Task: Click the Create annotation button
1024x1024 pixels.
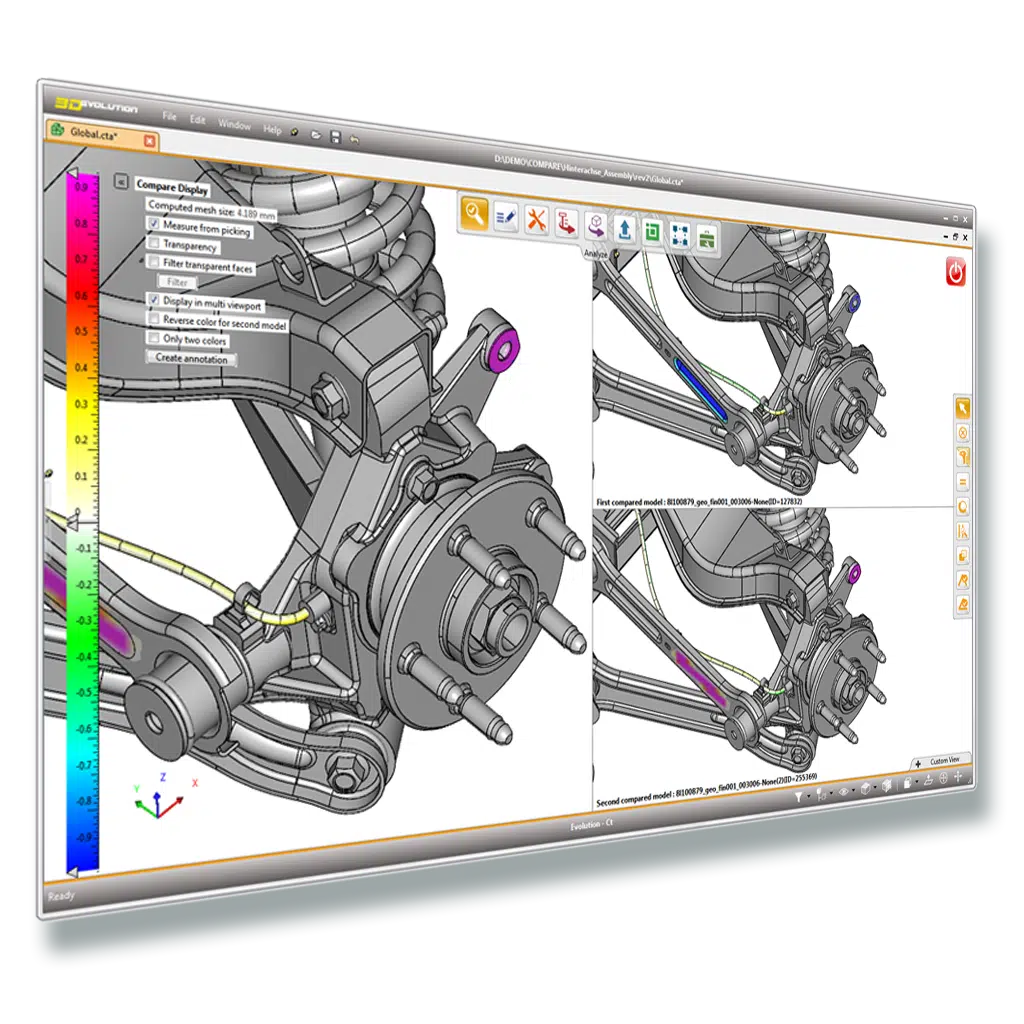Action: 192,358
